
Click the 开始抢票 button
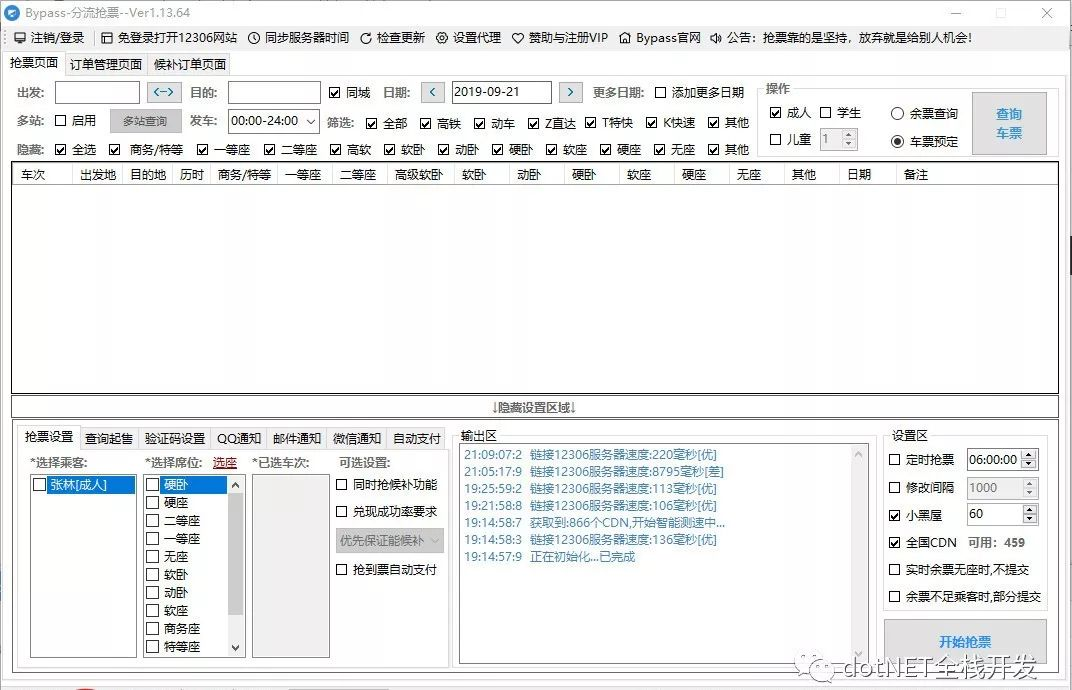(965, 641)
